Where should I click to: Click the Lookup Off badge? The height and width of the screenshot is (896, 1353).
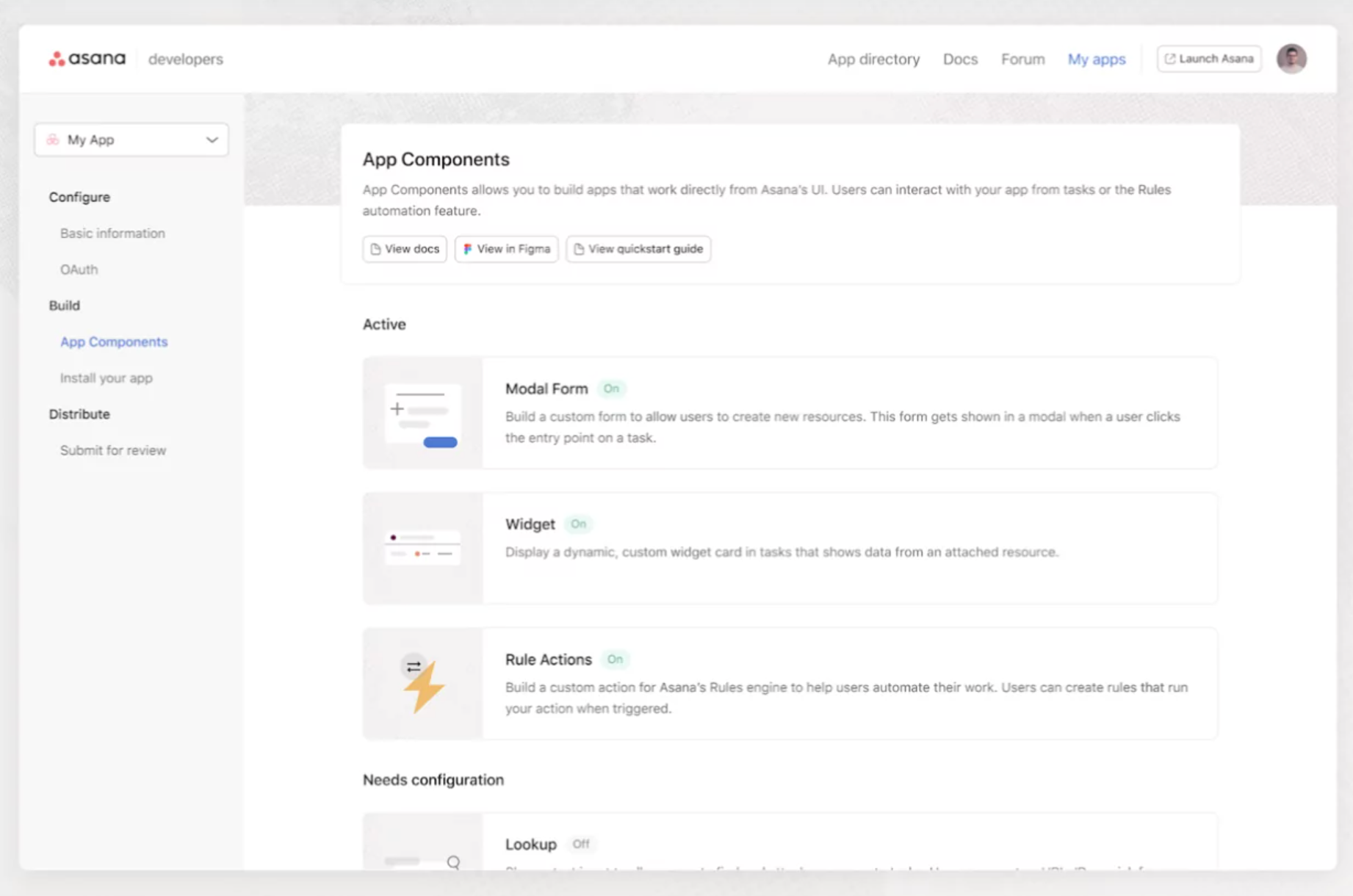(581, 844)
